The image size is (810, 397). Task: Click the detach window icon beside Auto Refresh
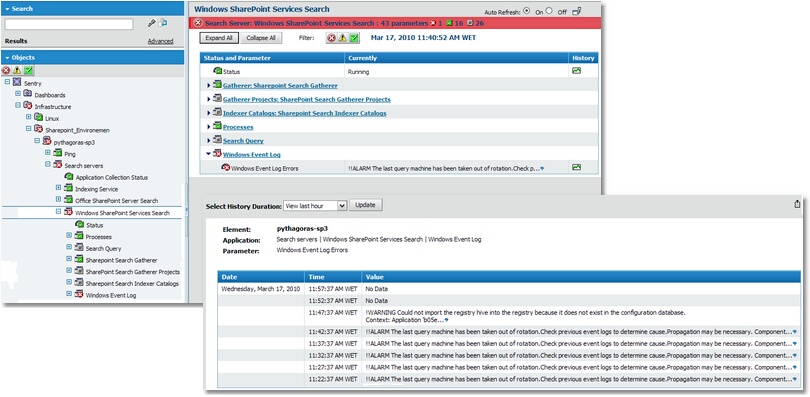pyautogui.click(x=578, y=11)
